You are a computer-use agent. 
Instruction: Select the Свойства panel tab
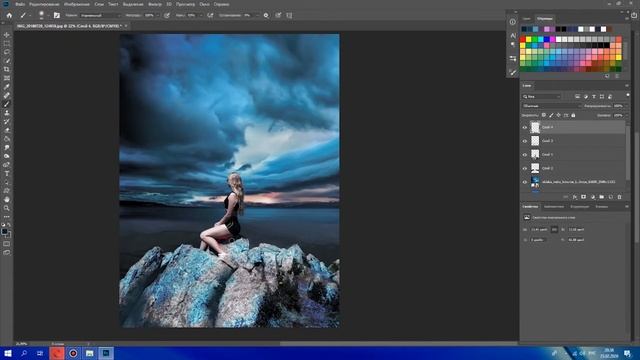click(530, 207)
